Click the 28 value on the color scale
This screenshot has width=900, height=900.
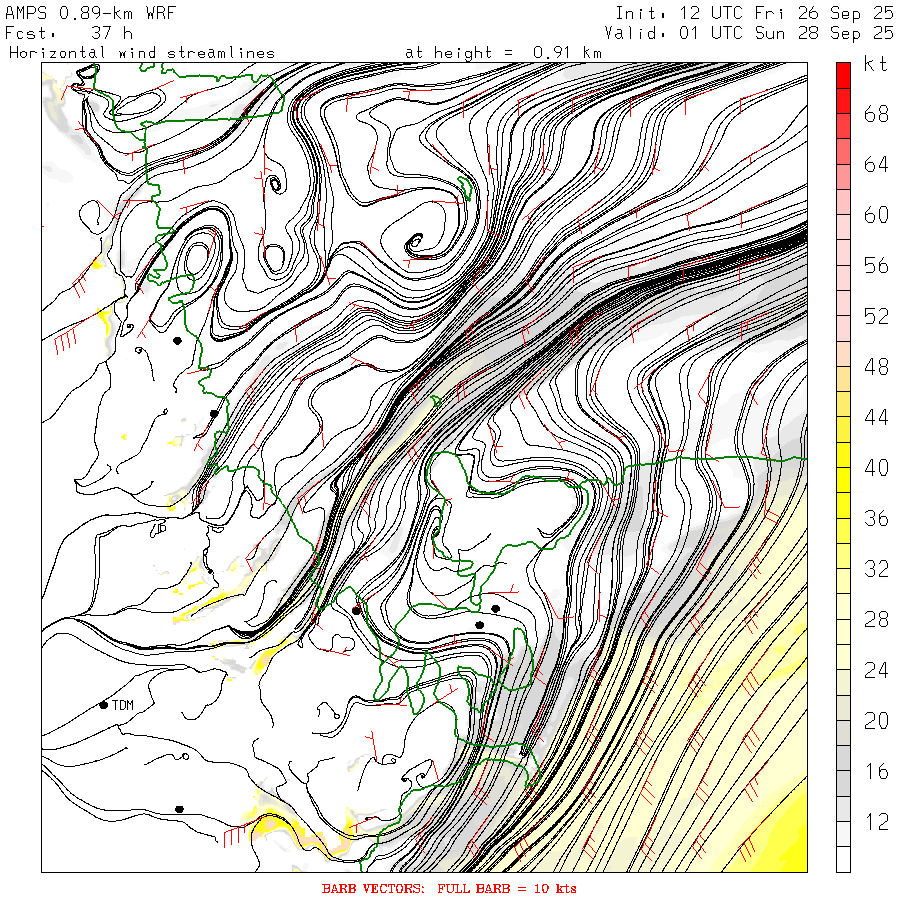876,619
